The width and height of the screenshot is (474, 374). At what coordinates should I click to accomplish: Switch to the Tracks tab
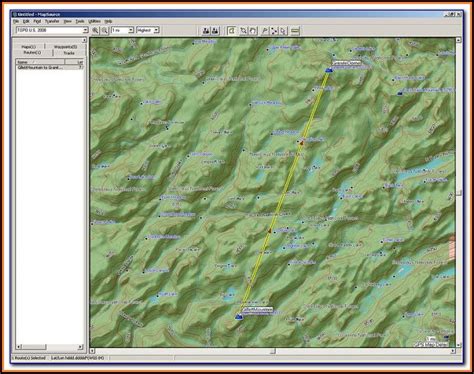point(69,53)
